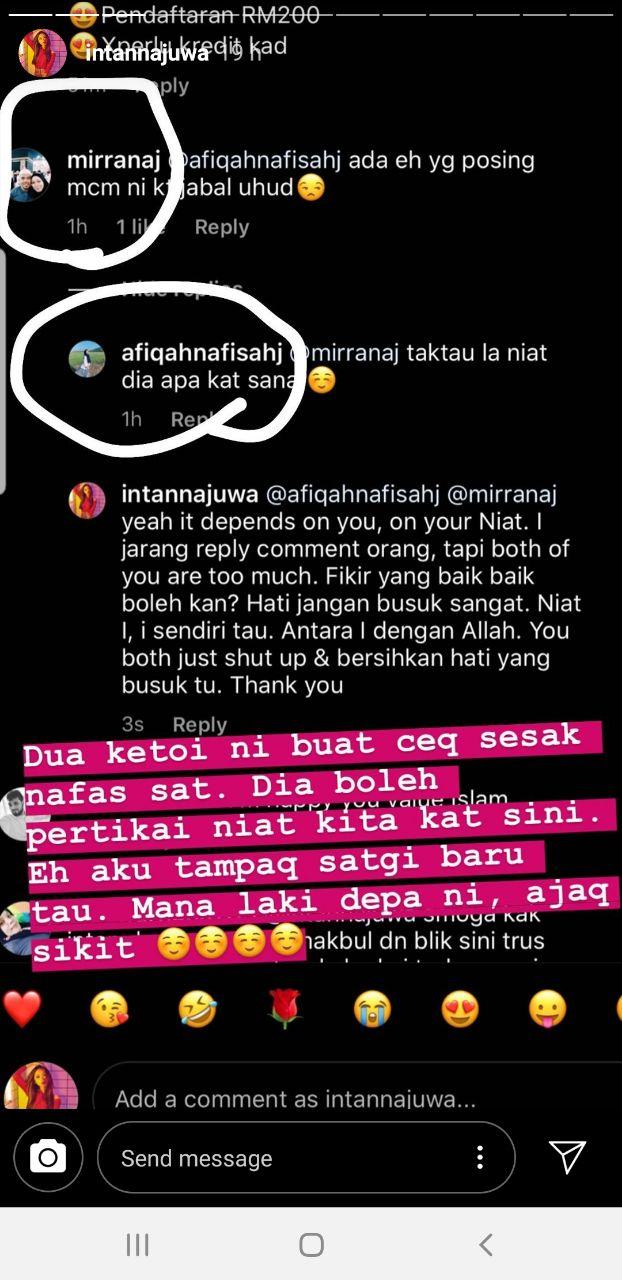The height and width of the screenshot is (1280, 622).
Task: React with the tongue-out emoji
Action: [x=547, y=1010]
